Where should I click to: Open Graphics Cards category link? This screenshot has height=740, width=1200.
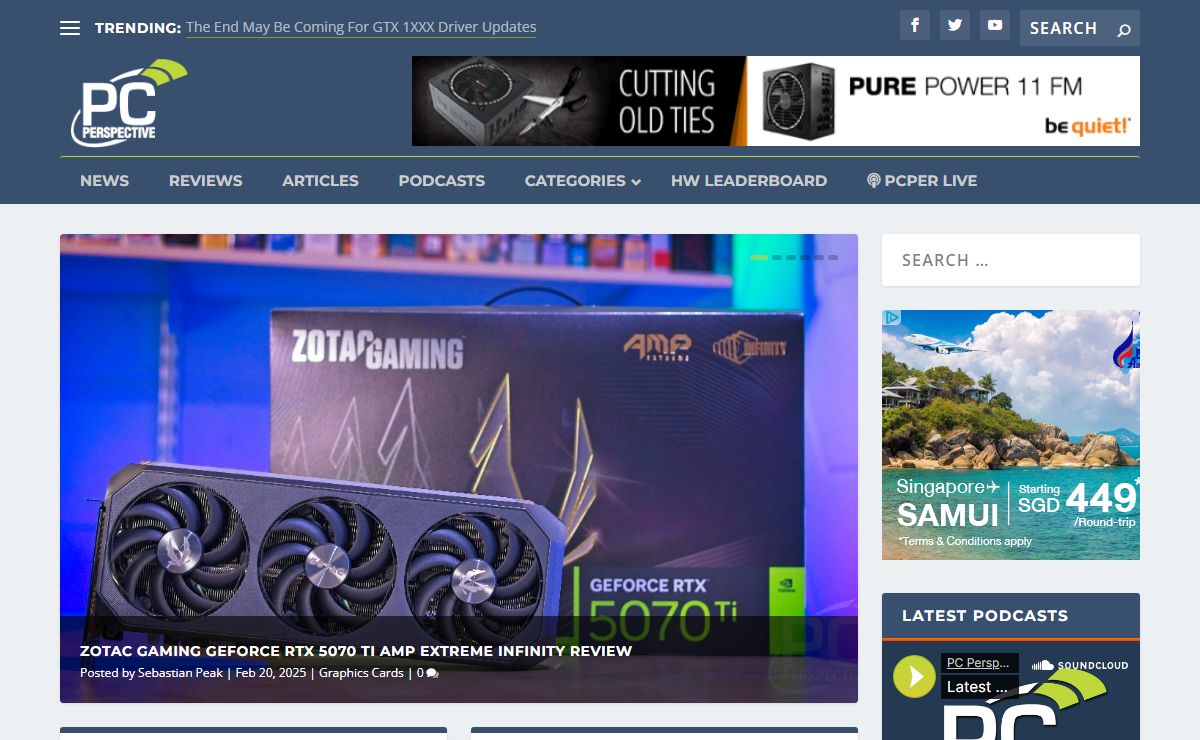(361, 673)
